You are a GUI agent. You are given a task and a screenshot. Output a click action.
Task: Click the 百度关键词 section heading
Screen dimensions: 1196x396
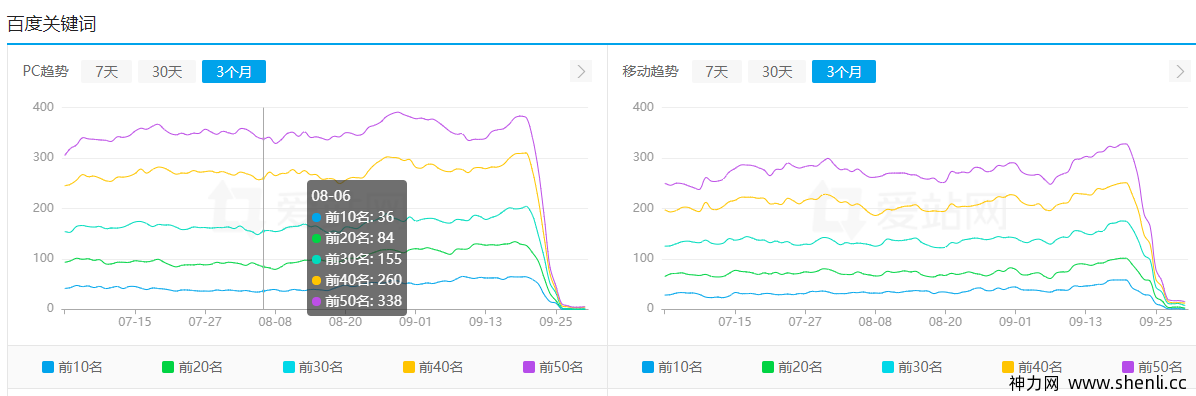51,23
